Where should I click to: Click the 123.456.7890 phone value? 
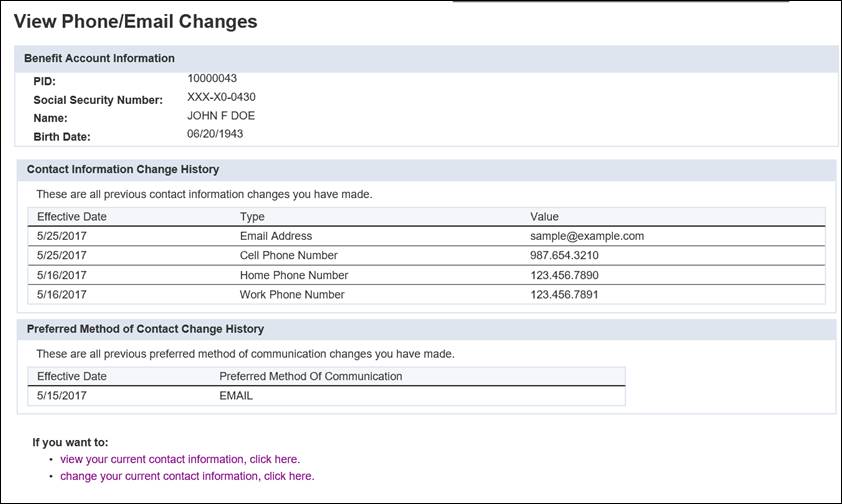coord(564,275)
